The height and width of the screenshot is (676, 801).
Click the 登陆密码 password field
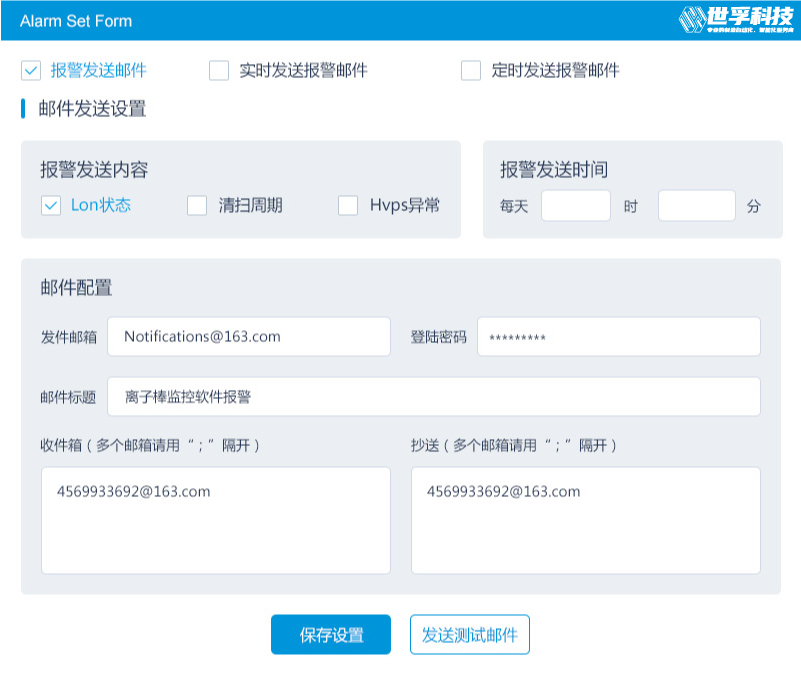click(618, 336)
